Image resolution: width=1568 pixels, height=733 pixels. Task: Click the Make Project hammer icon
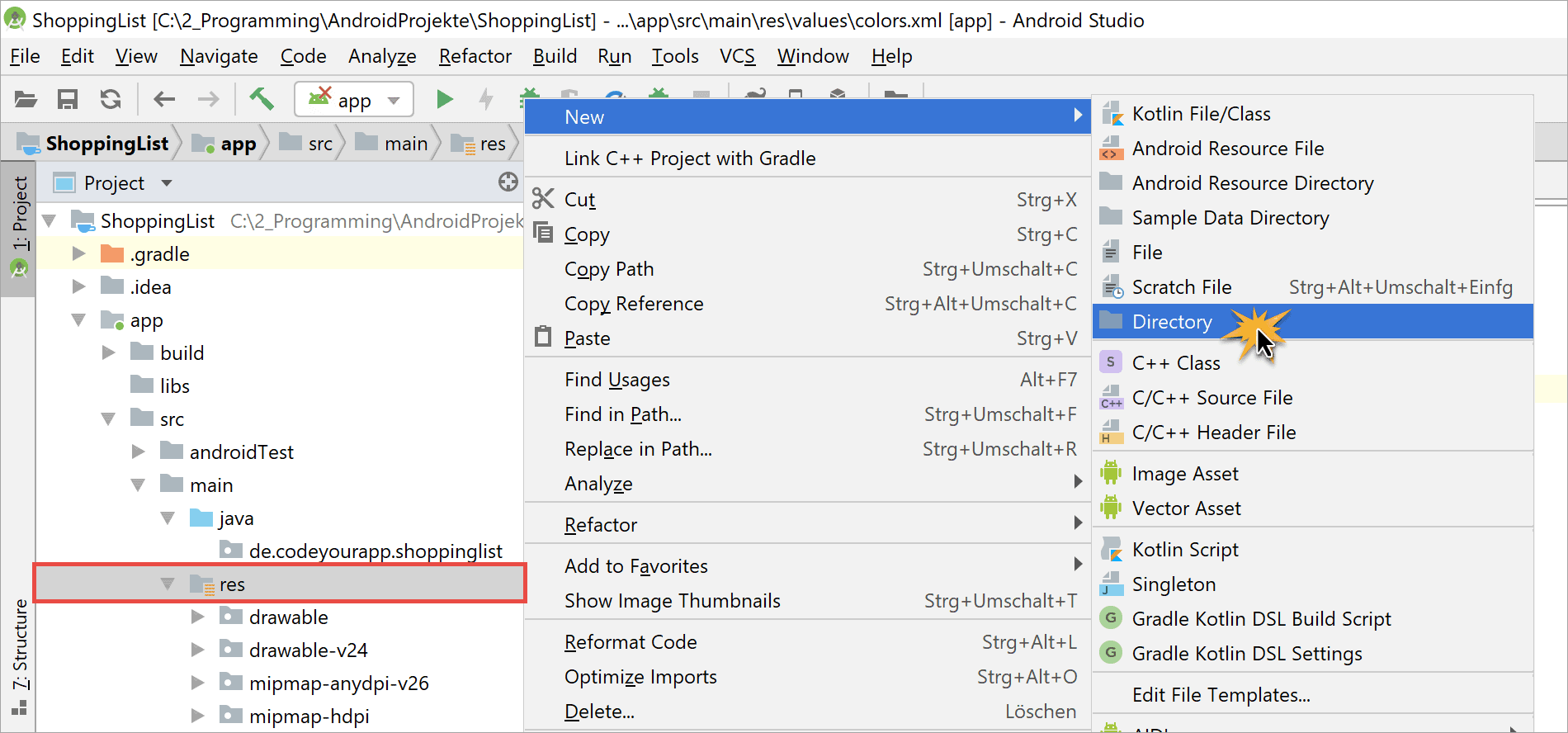(x=262, y=99)
